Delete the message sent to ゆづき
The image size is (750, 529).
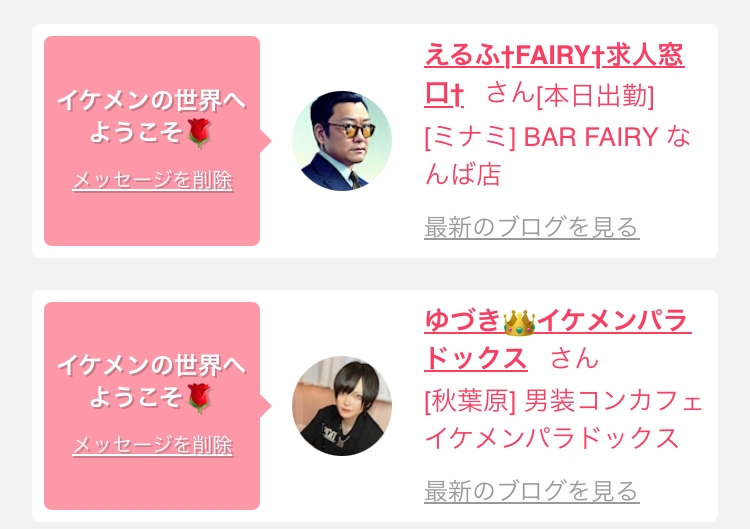tap(153, 445)
